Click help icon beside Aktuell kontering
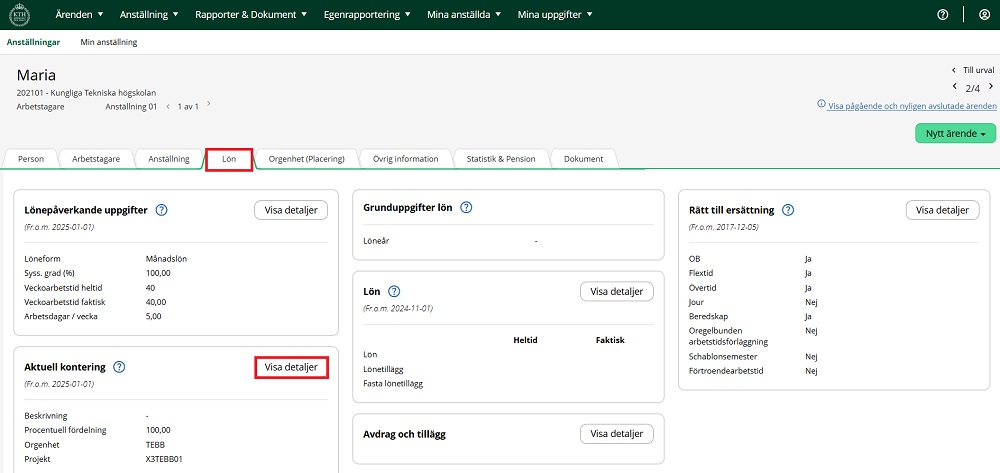 point(119,367)
